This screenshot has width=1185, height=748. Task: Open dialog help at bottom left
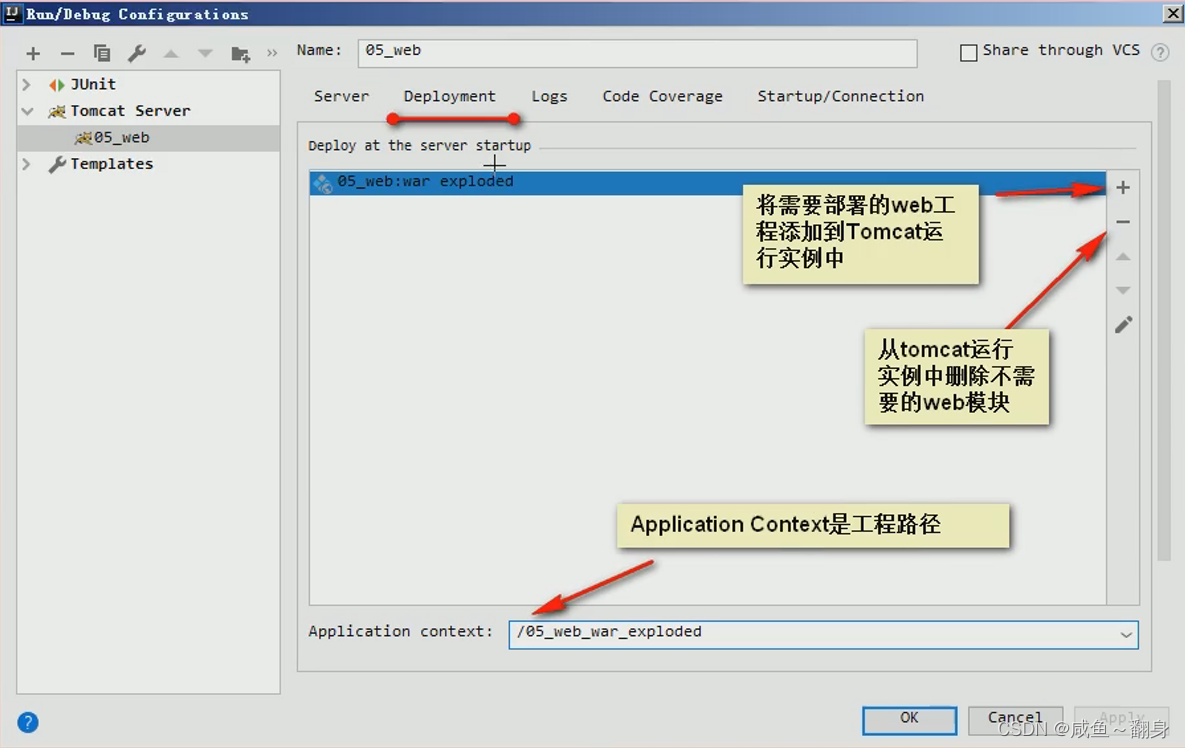point(28,722)
